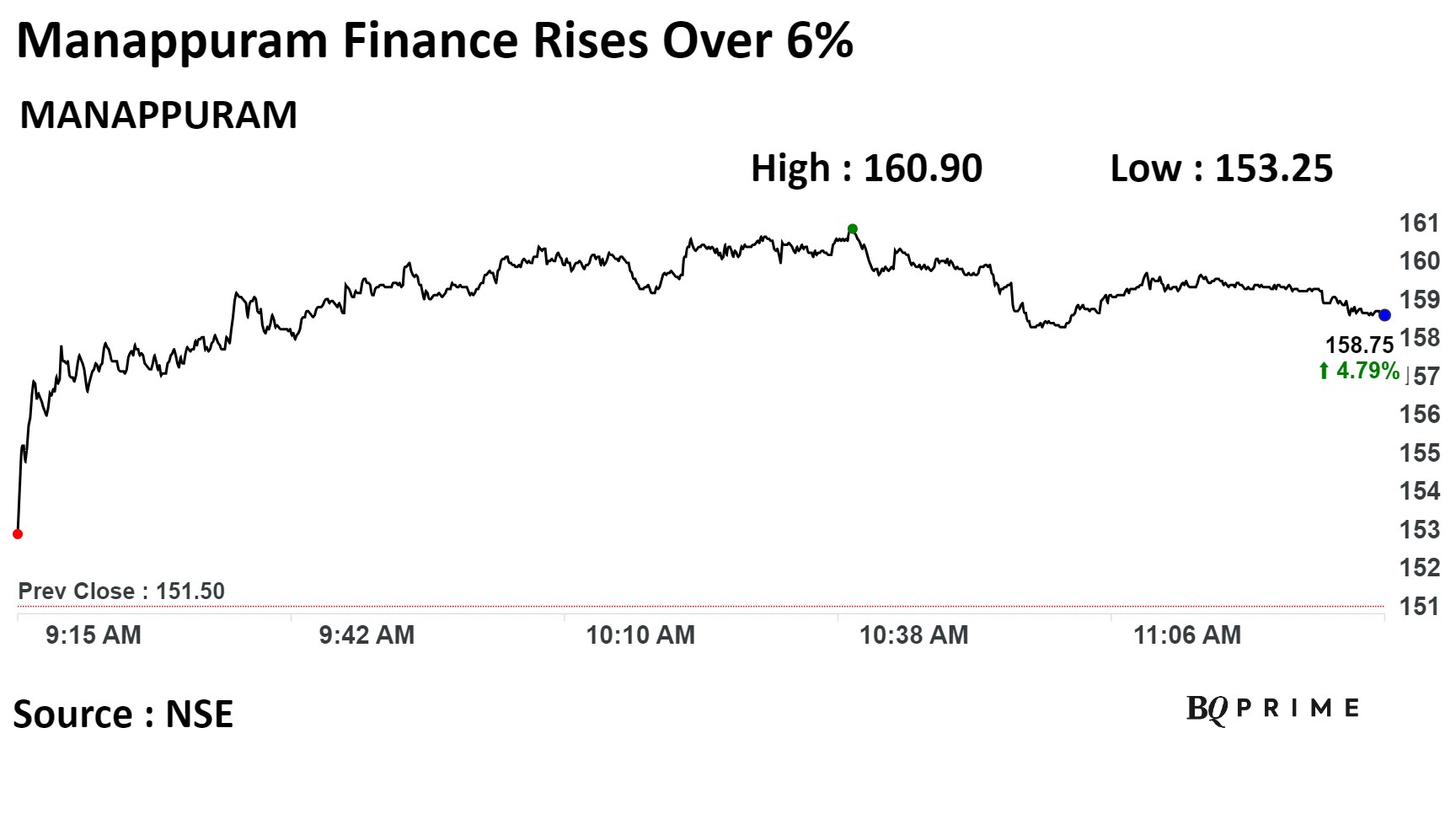Click the 10:38 AM time axis label
This screenshot has width=1456, height=819.
coord(913,634)
